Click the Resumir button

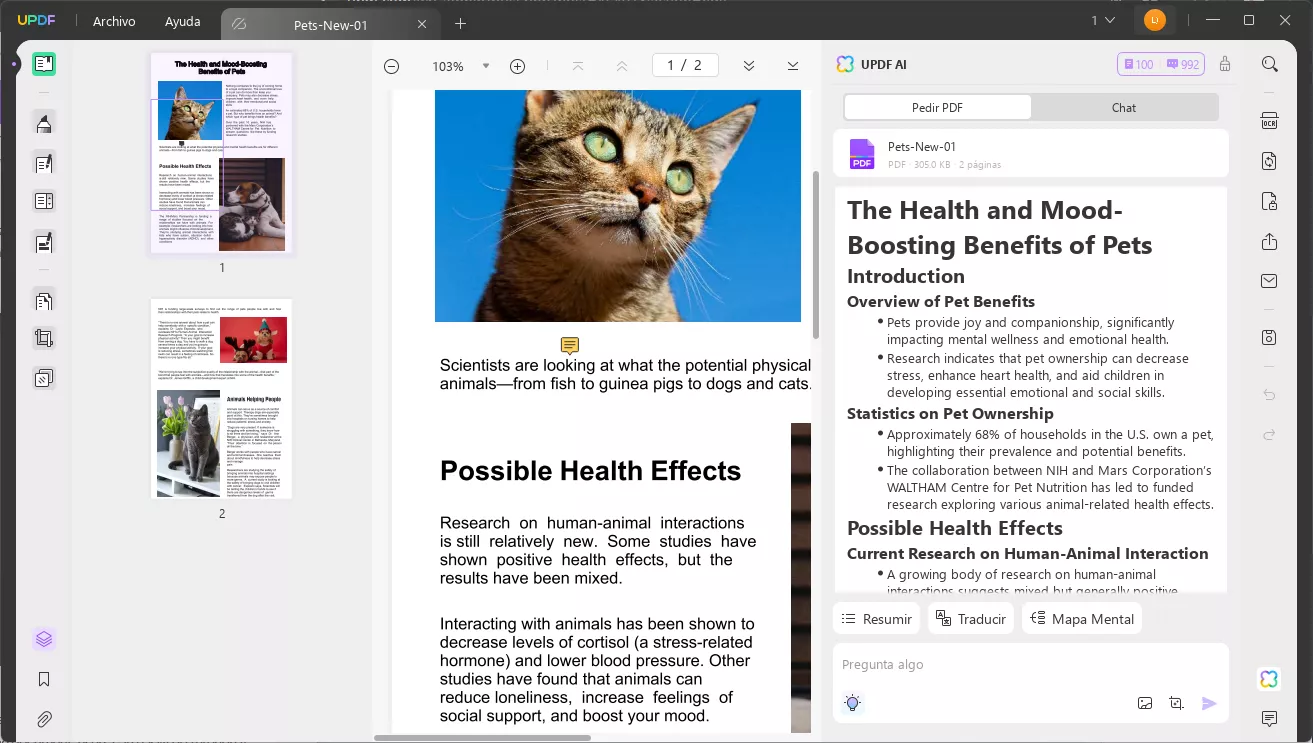877,619
